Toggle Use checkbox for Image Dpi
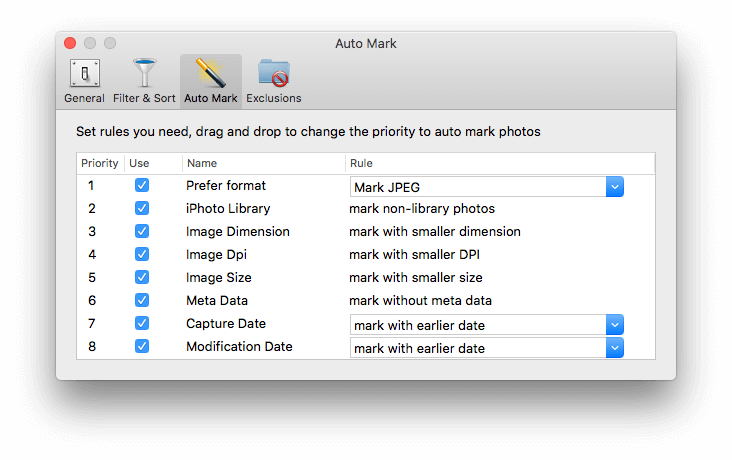The image size is (732, 460). (142, 255)
